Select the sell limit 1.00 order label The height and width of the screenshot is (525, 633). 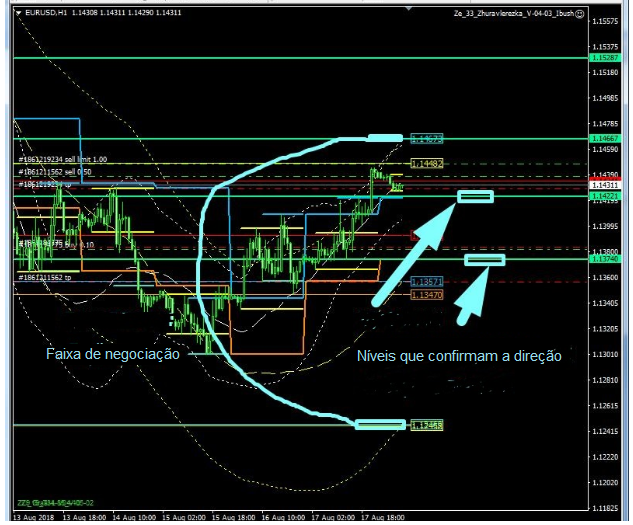coord(77,159)
